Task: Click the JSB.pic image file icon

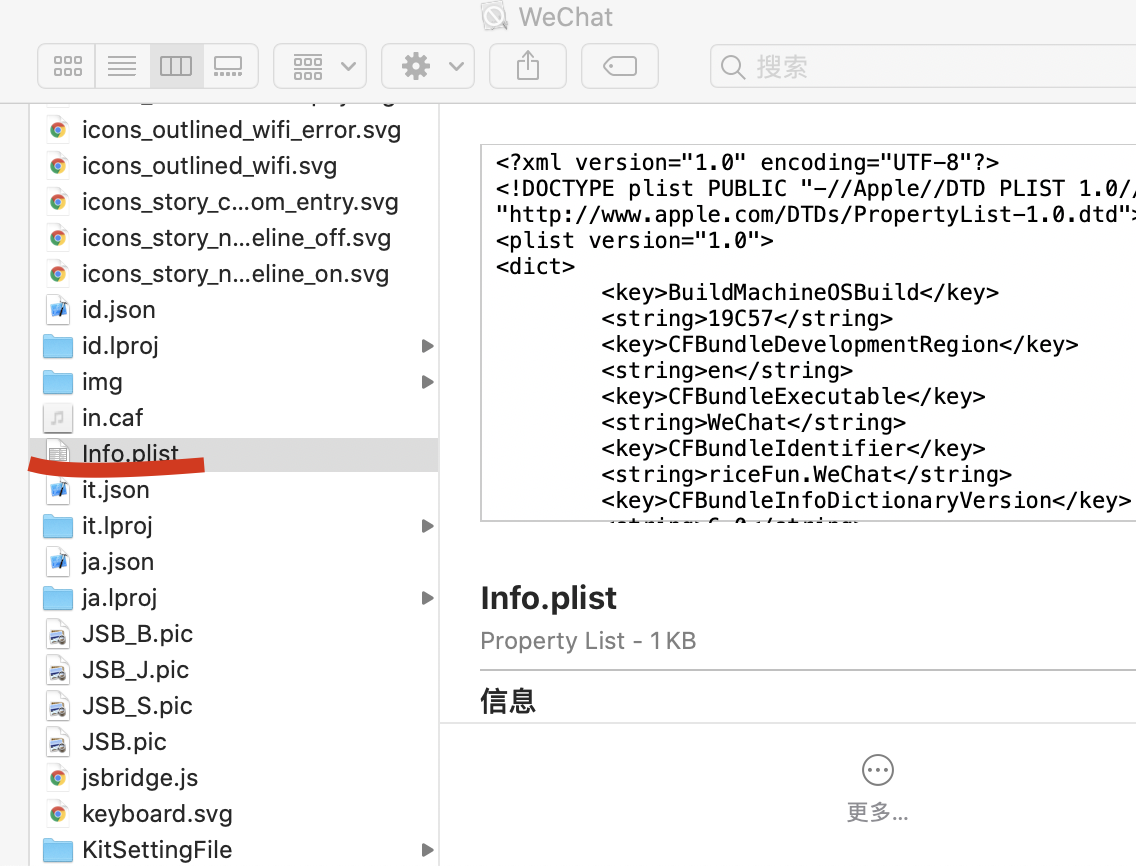Action: click(x=58, y=742)
